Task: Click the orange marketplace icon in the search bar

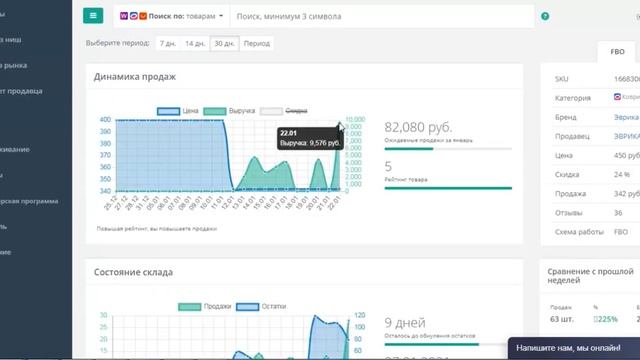Action: coord(143,16)
